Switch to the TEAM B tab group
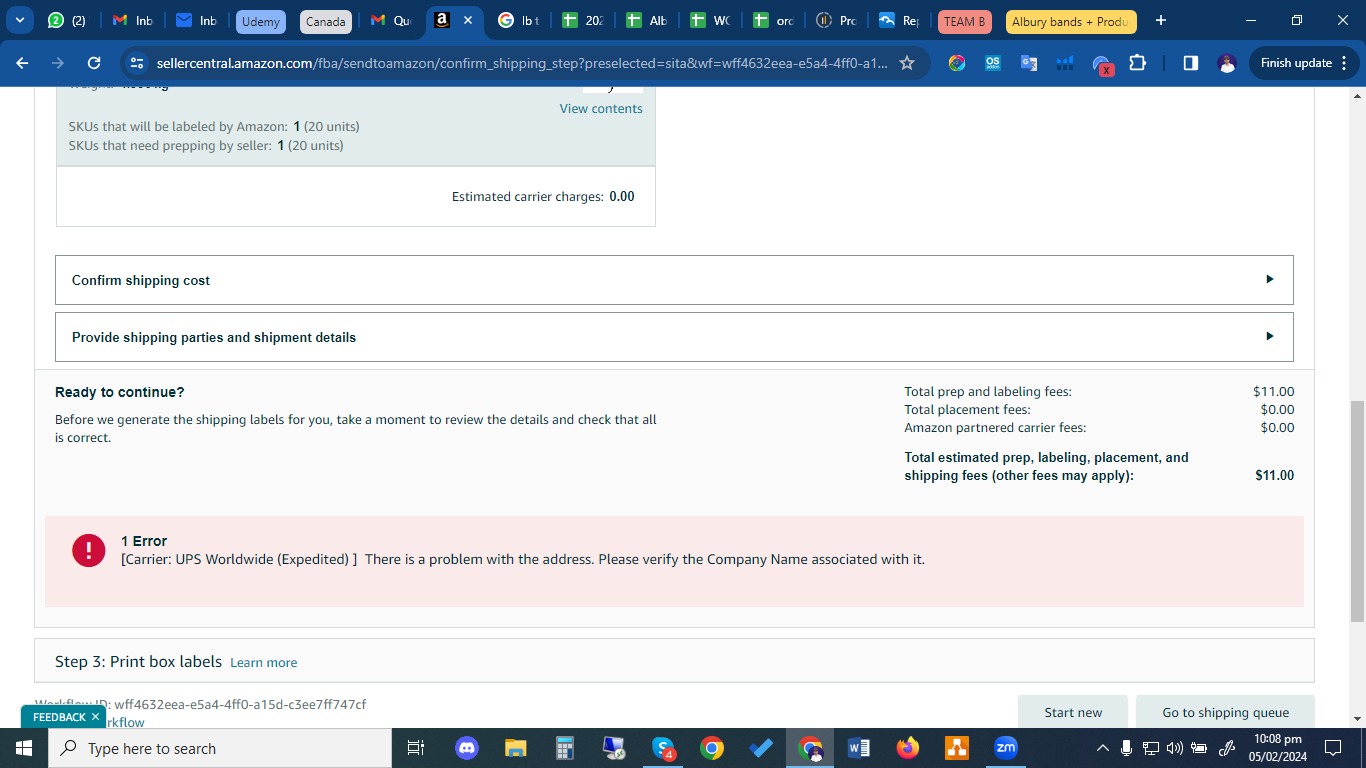 tap(964, 21)
